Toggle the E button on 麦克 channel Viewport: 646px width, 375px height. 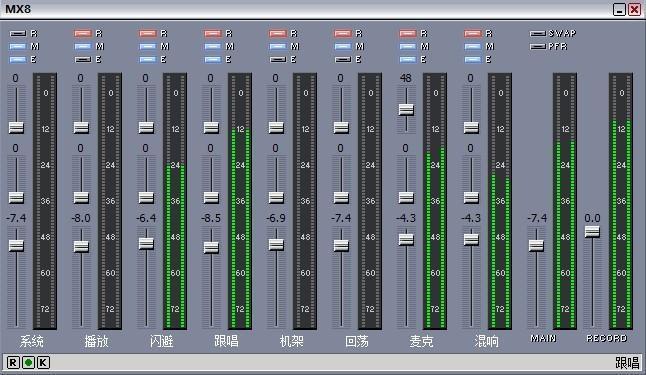408,60
